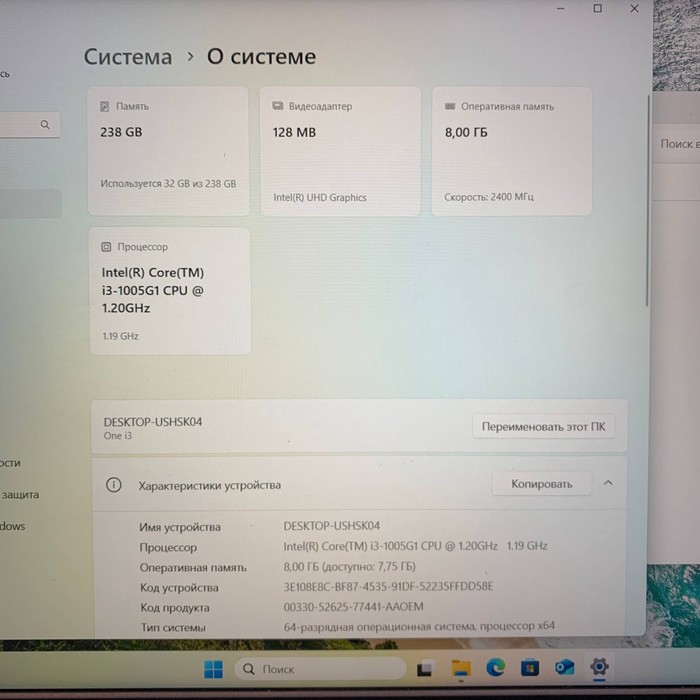
Task: Click the Settings sidebar search field
Action: point(29,125)
